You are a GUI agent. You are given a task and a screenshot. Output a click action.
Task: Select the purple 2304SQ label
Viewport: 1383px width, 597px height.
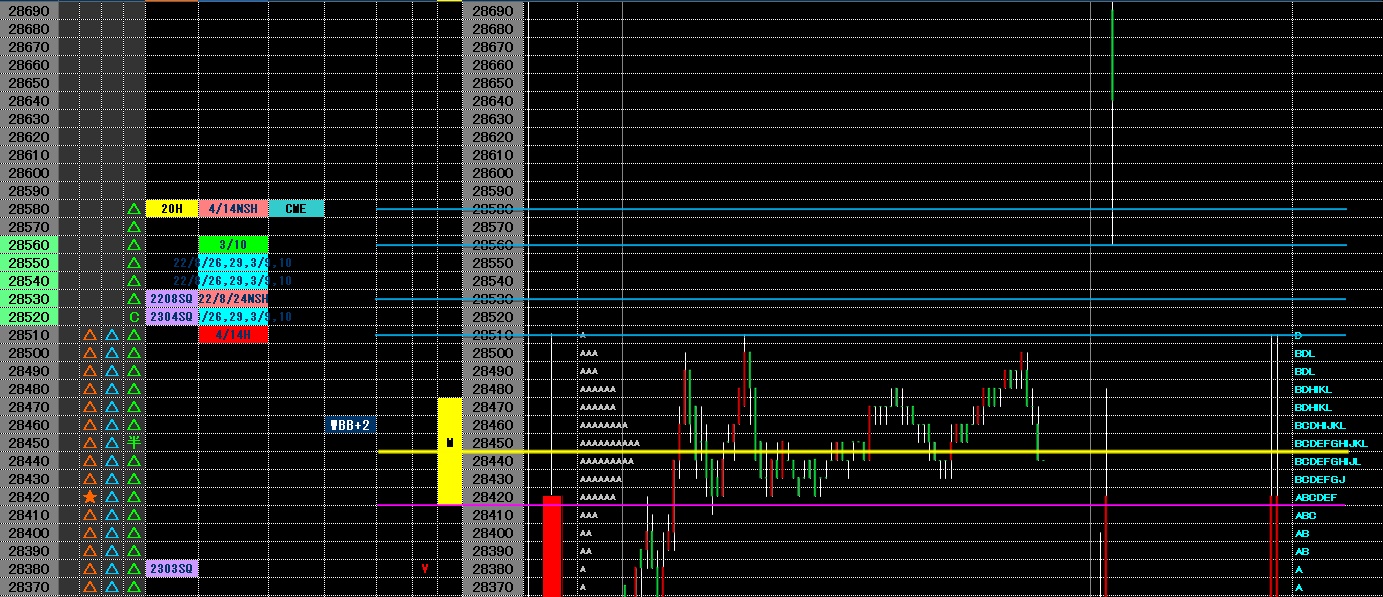tap(172, 317)
